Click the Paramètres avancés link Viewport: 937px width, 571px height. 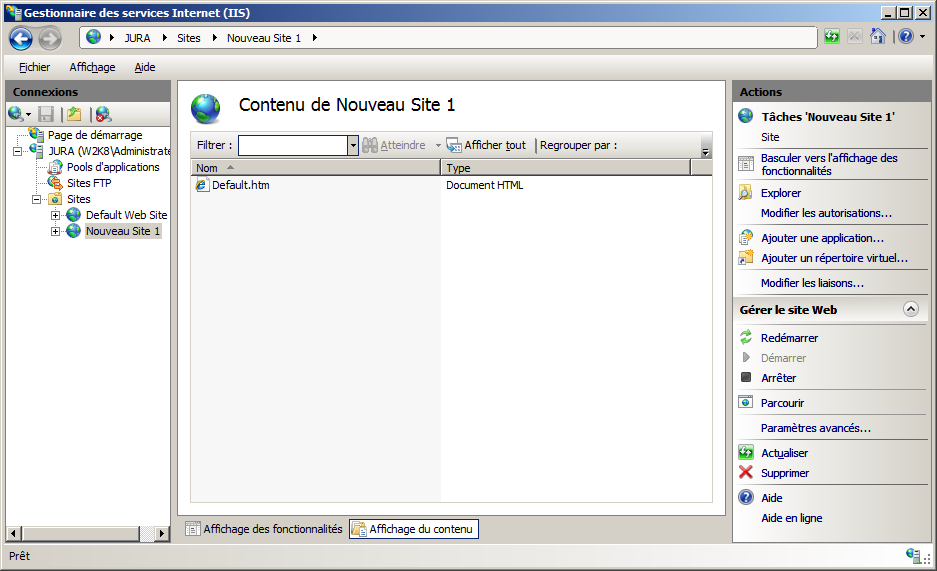[815, 428]
